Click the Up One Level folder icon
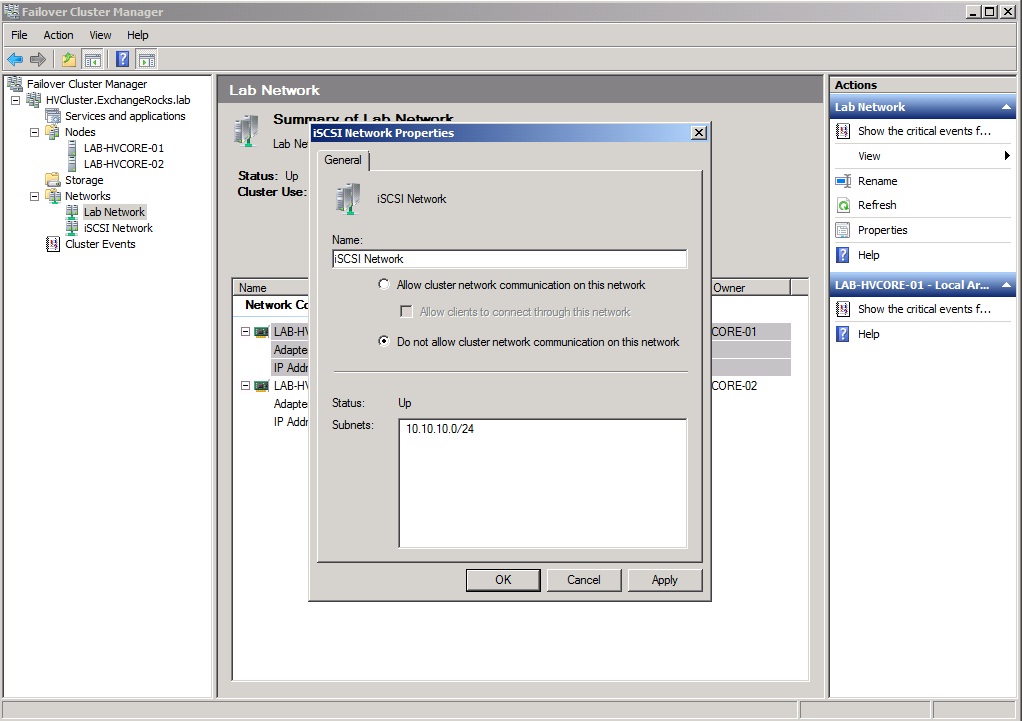Image resolution: width=1022 pixels, height=721 pixels. 69,60
